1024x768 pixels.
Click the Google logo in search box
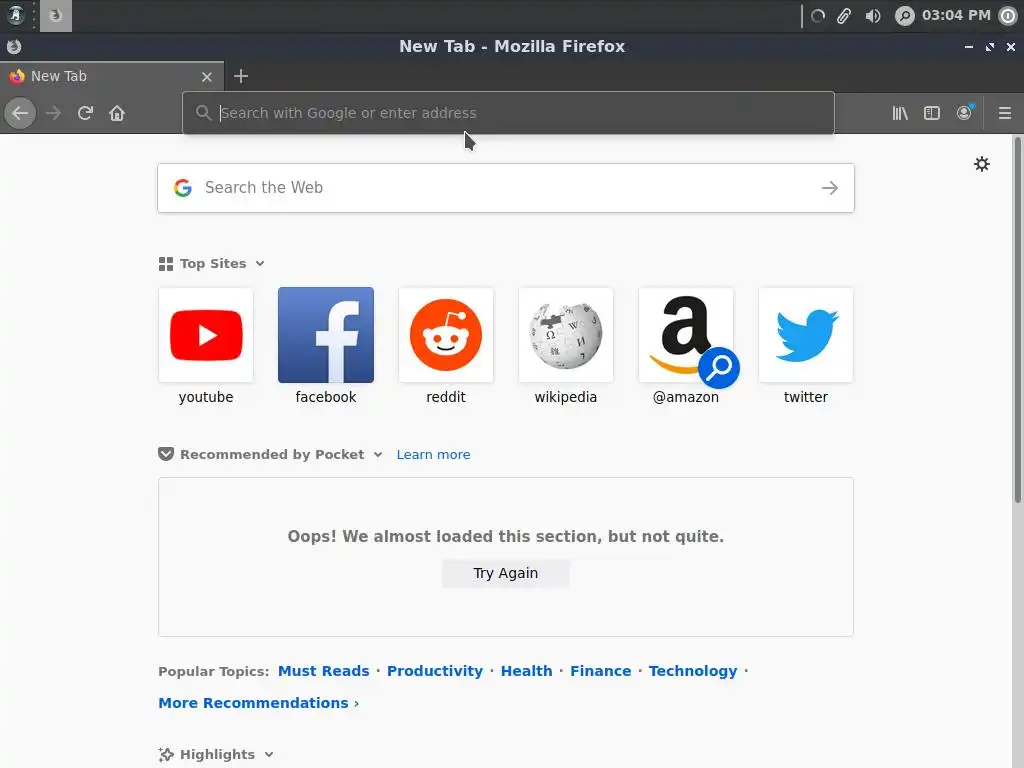[183, 188]
